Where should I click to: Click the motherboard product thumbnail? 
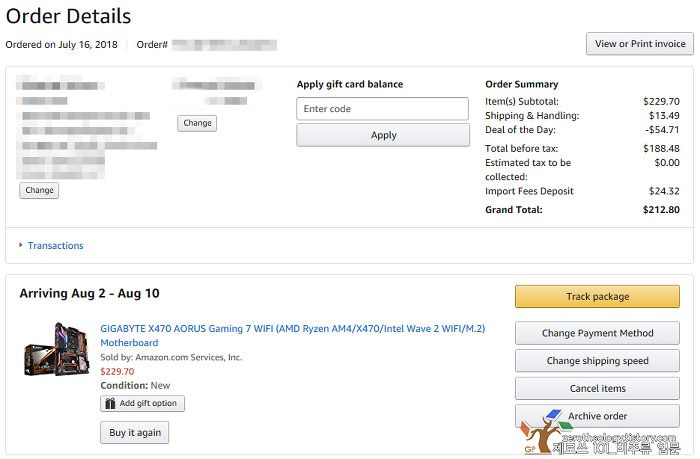coord(57,349)
